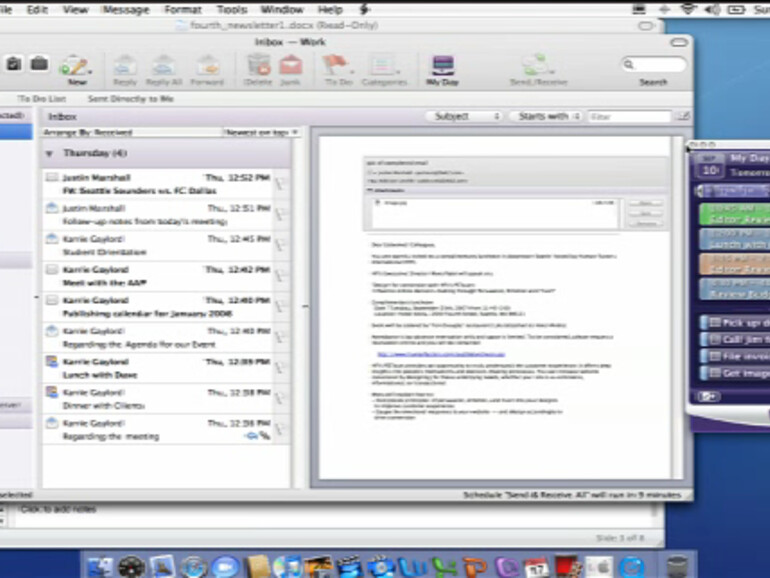This screenshot has width=770, height=578.
Task: Toggle flag on 'Student Orientation' message
Action: click(x=281, y=245)
